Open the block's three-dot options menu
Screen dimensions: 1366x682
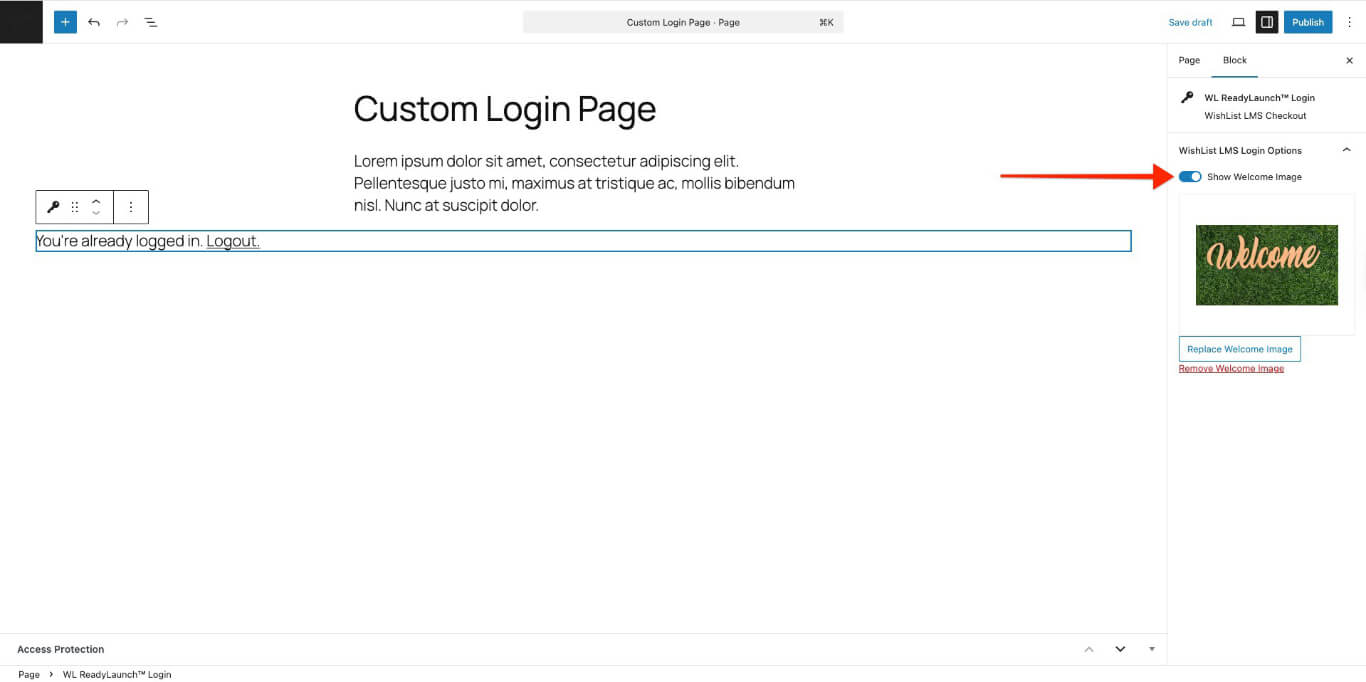[x=131, y=207]
